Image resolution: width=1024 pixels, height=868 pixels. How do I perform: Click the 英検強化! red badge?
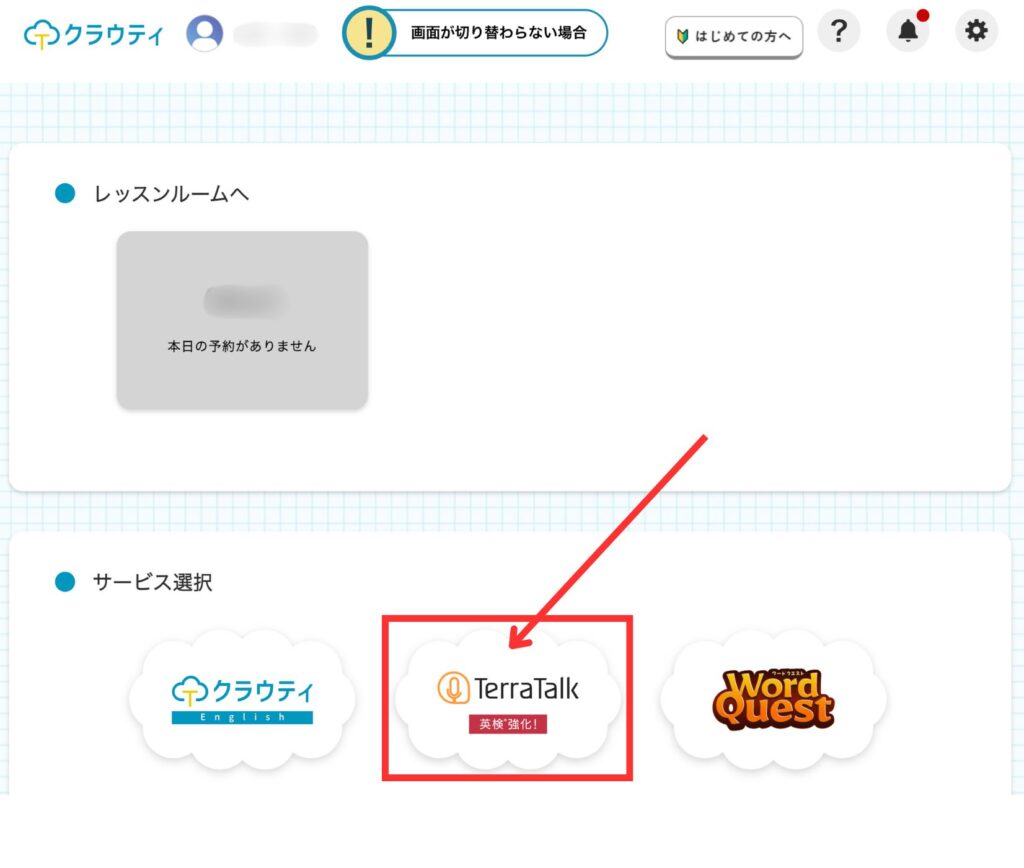[508, 724]
